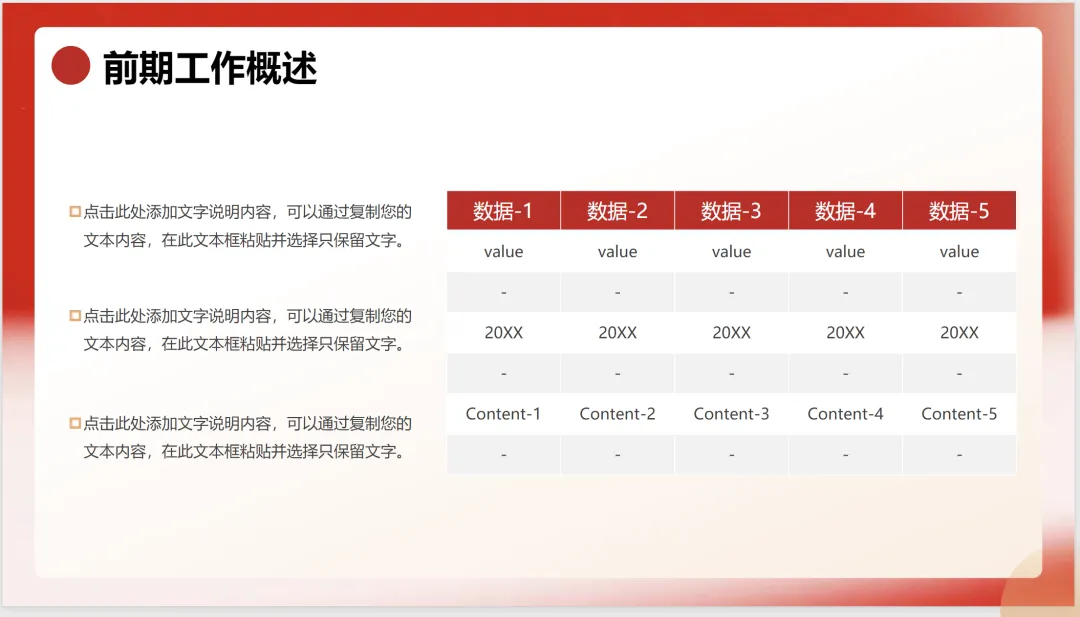The height and width of the screenshot is (617, 1080).
Task: Click the value cell under 数据-2
Action: (617, 251)
